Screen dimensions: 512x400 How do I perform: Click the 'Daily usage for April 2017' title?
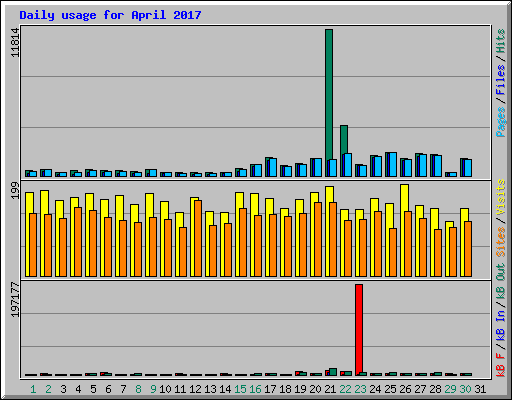110,15
